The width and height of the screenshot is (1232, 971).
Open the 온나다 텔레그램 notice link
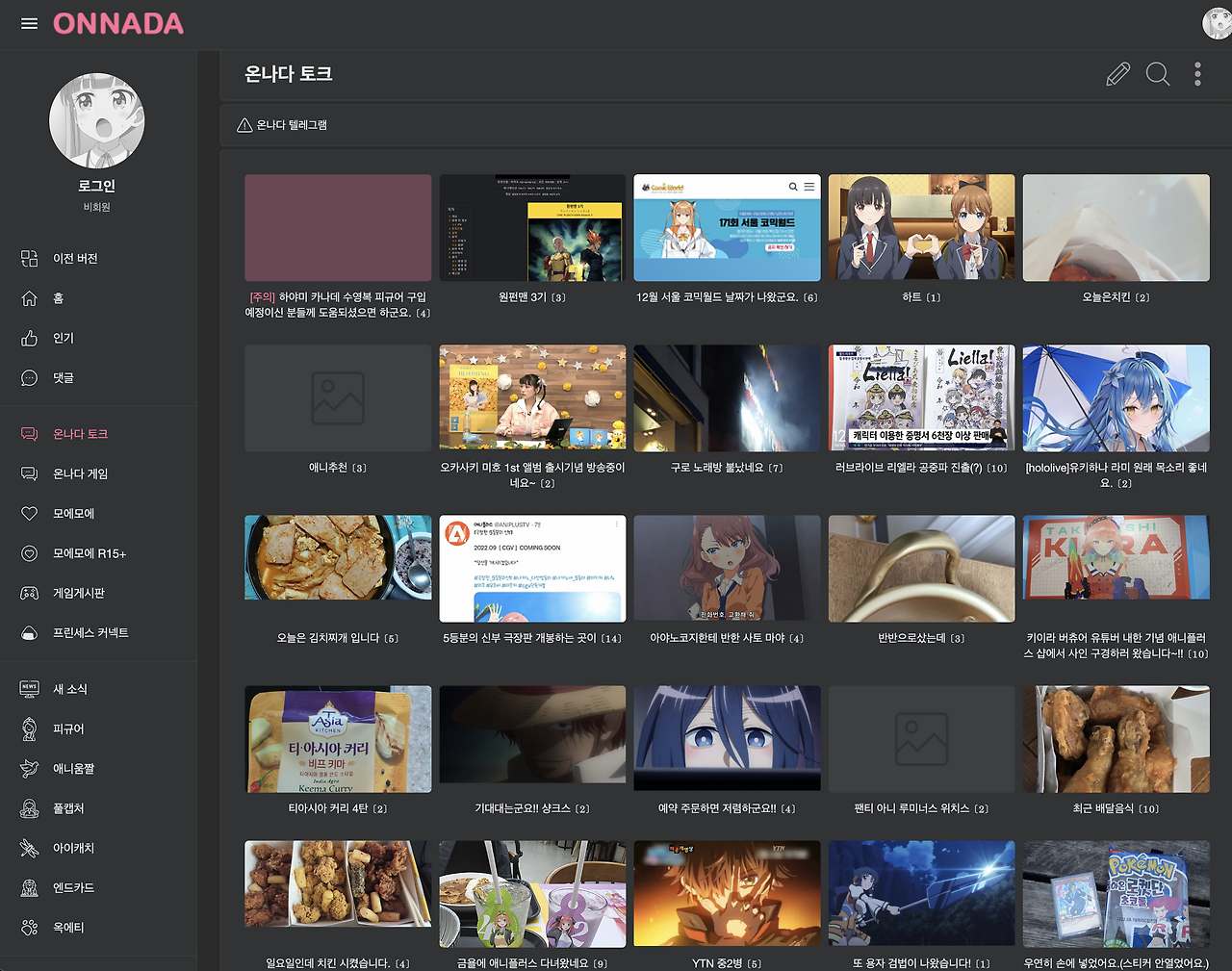pyautogui.click(x=292, y=125)
